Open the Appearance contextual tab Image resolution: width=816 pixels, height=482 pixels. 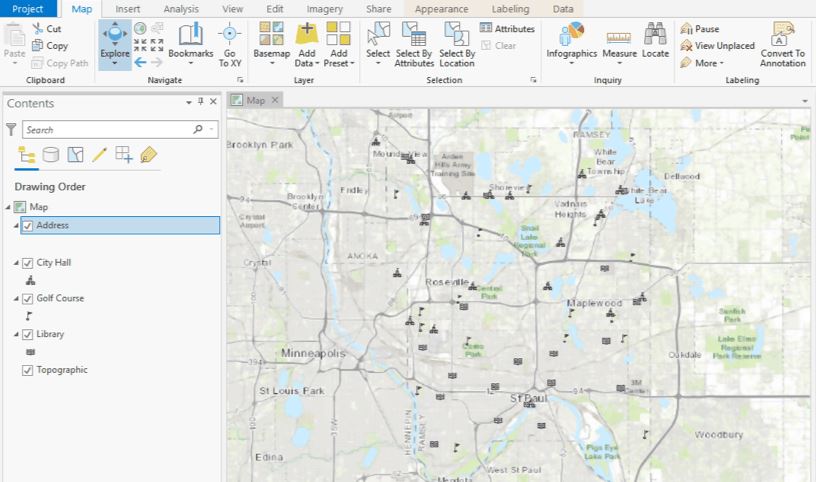[x=441, y=9]
